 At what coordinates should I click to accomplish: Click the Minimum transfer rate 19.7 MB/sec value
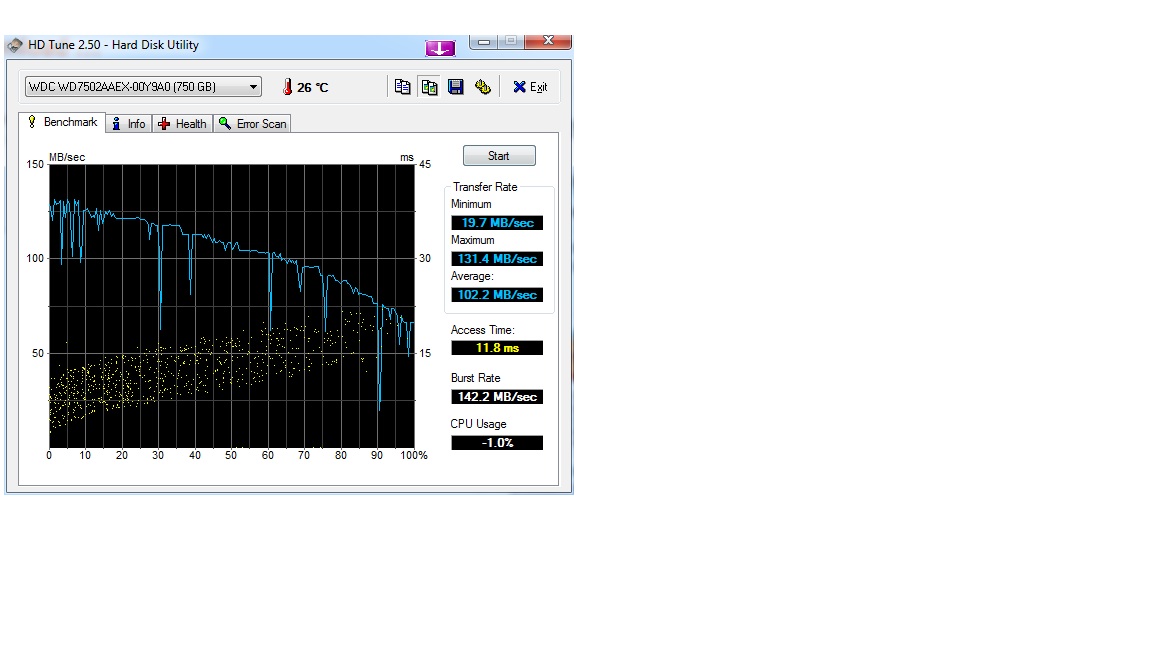pos(497,223)
